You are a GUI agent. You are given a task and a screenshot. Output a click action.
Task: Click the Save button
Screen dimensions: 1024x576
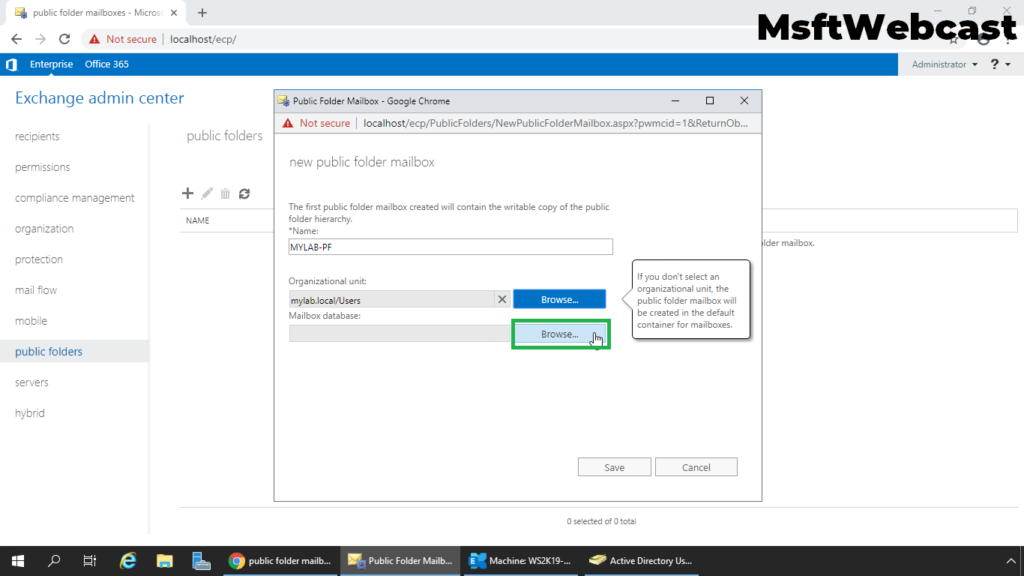[614, 467]
